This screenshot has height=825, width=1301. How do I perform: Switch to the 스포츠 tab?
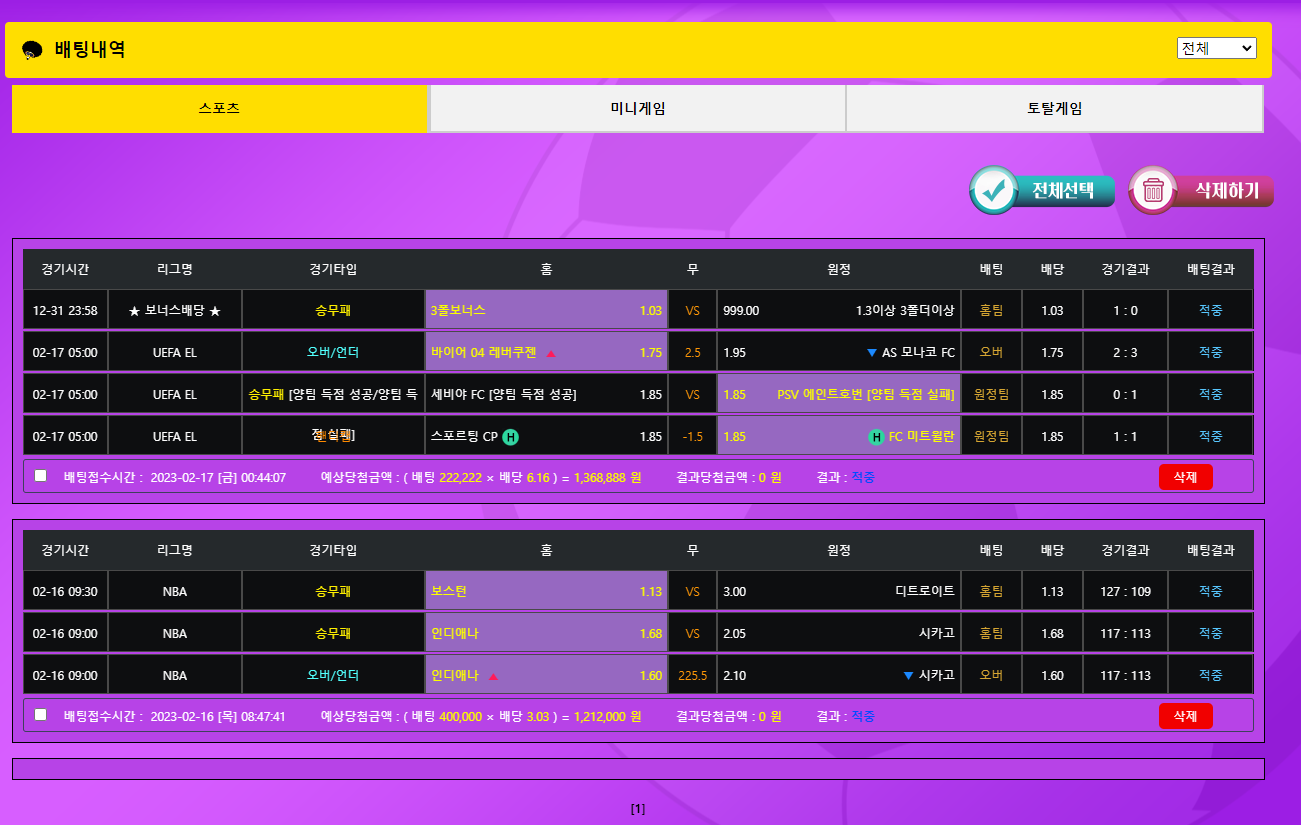tap(220, 109)
